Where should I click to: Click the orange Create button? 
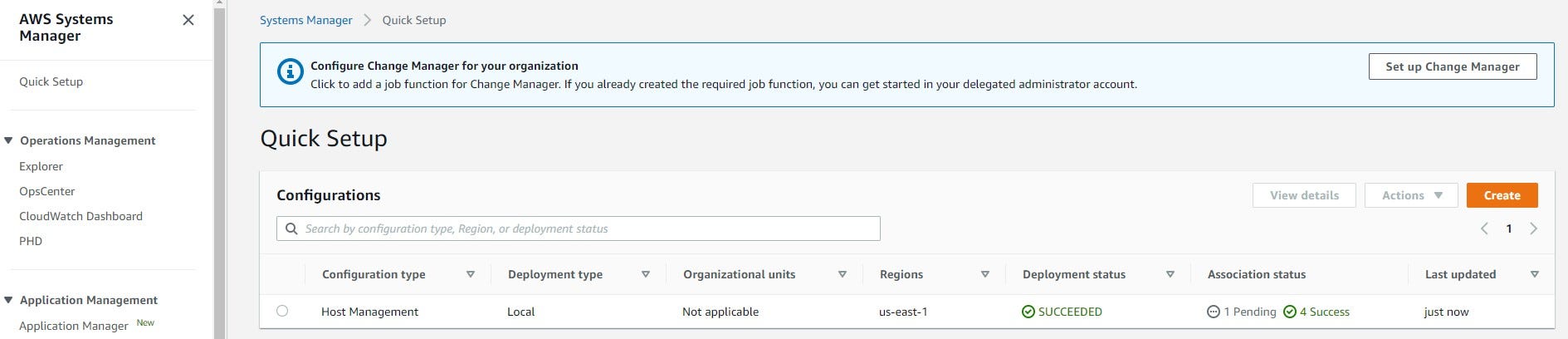pos(1502,195)
